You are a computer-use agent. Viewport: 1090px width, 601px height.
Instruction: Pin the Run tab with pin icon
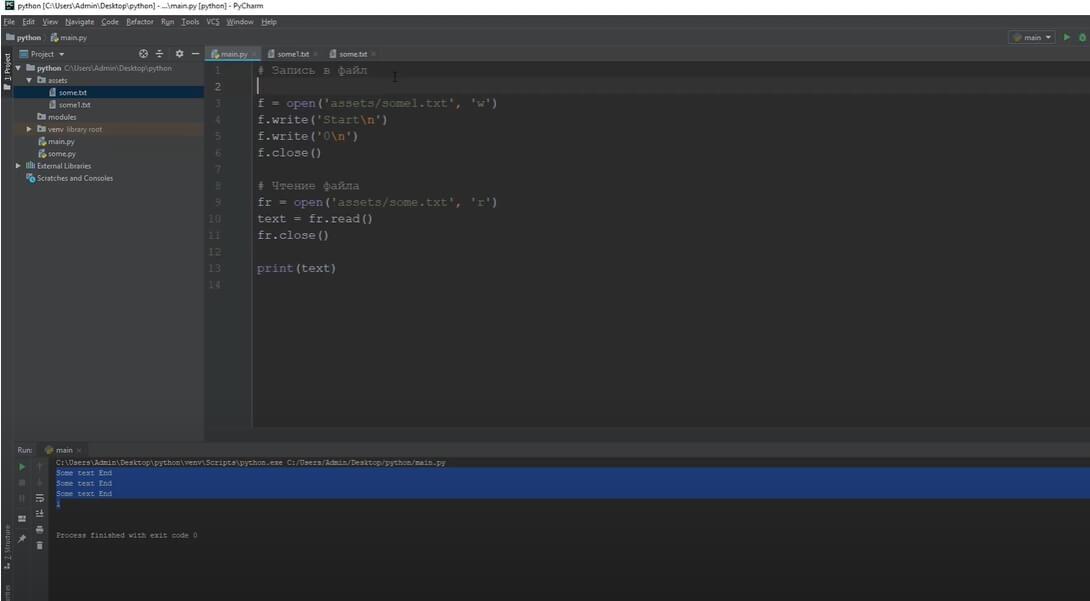pyautogui.click(x=22, y=538)
